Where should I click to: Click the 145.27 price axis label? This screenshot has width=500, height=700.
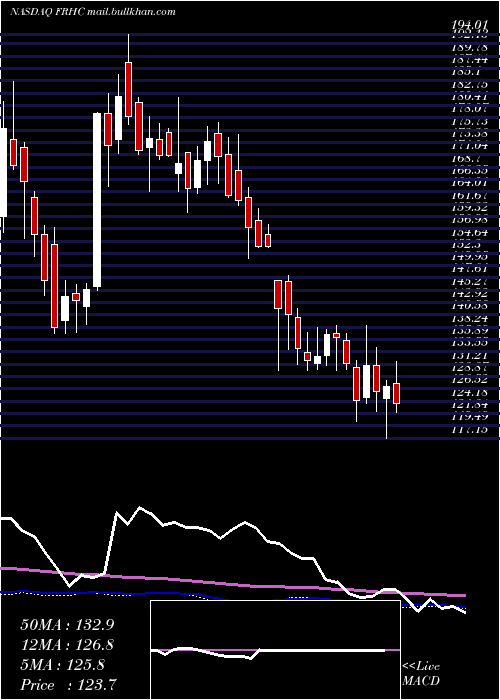point(469,282)
